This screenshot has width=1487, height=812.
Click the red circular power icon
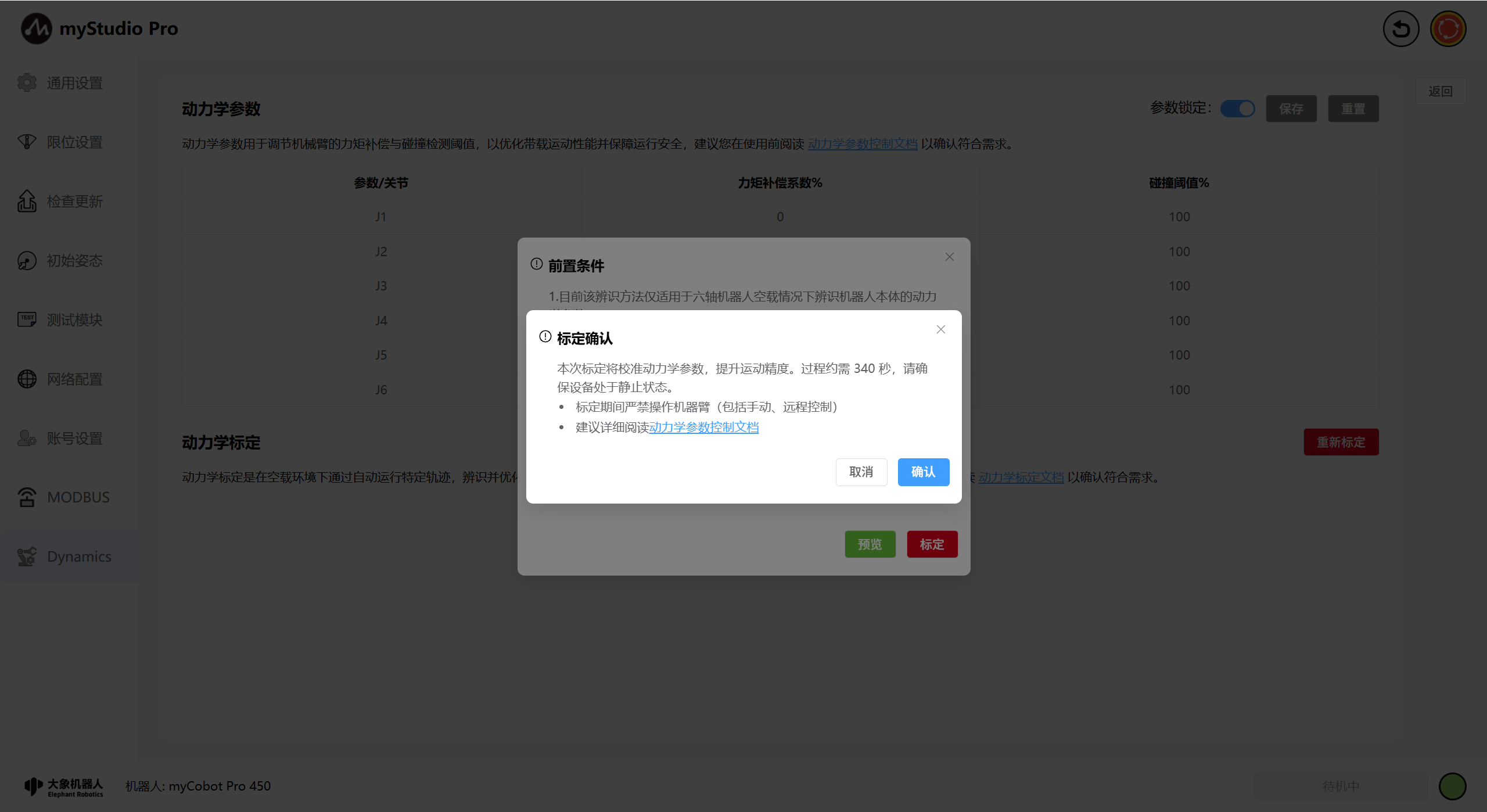1448,28
